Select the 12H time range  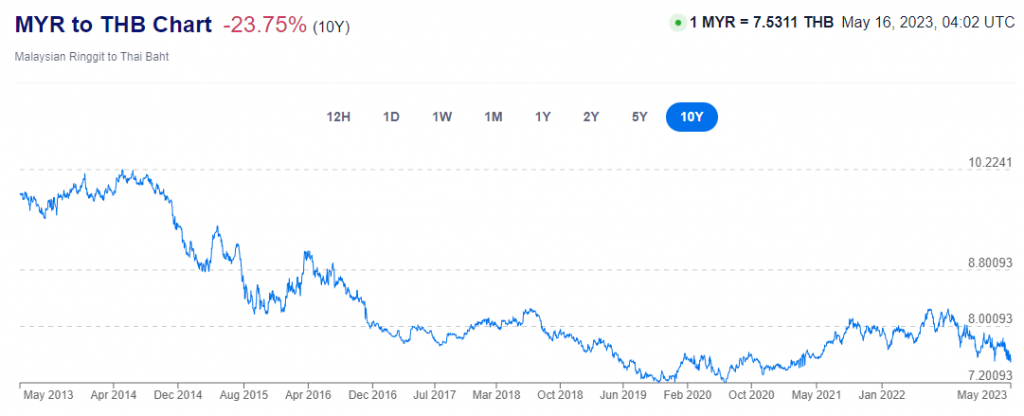point(338,117)
